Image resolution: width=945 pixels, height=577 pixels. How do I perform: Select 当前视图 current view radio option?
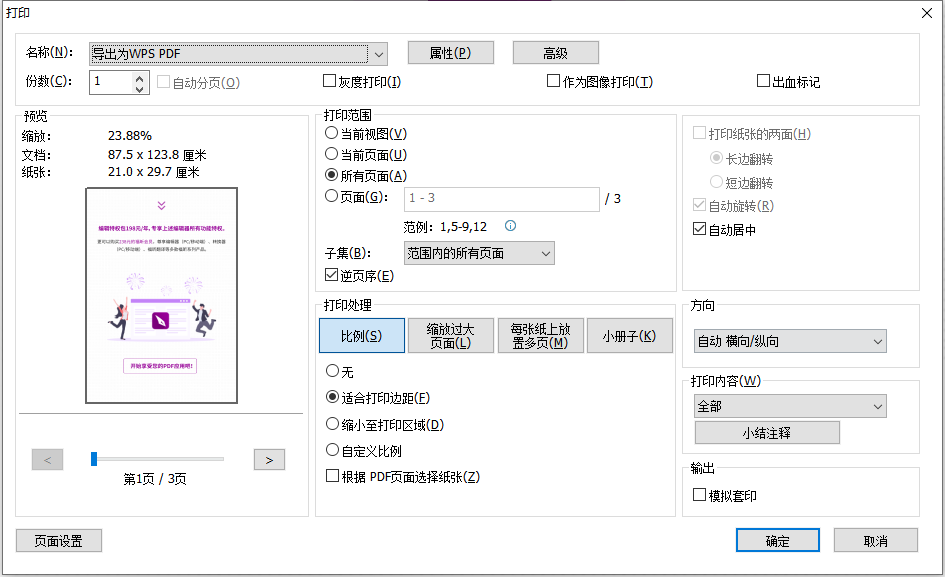coord(330,132)
